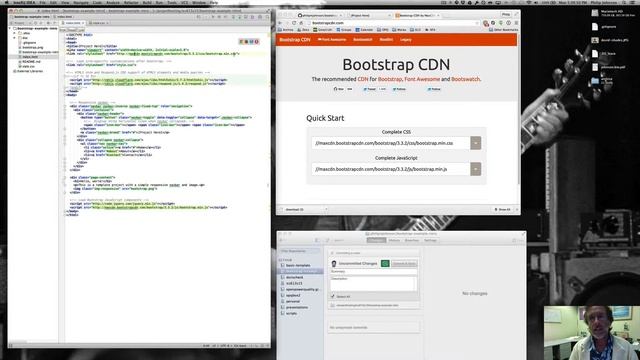The width and height of the screenshot is (640, 360).
Task: Click the Complete JavaScript URL text field
Action: (391, 169)
